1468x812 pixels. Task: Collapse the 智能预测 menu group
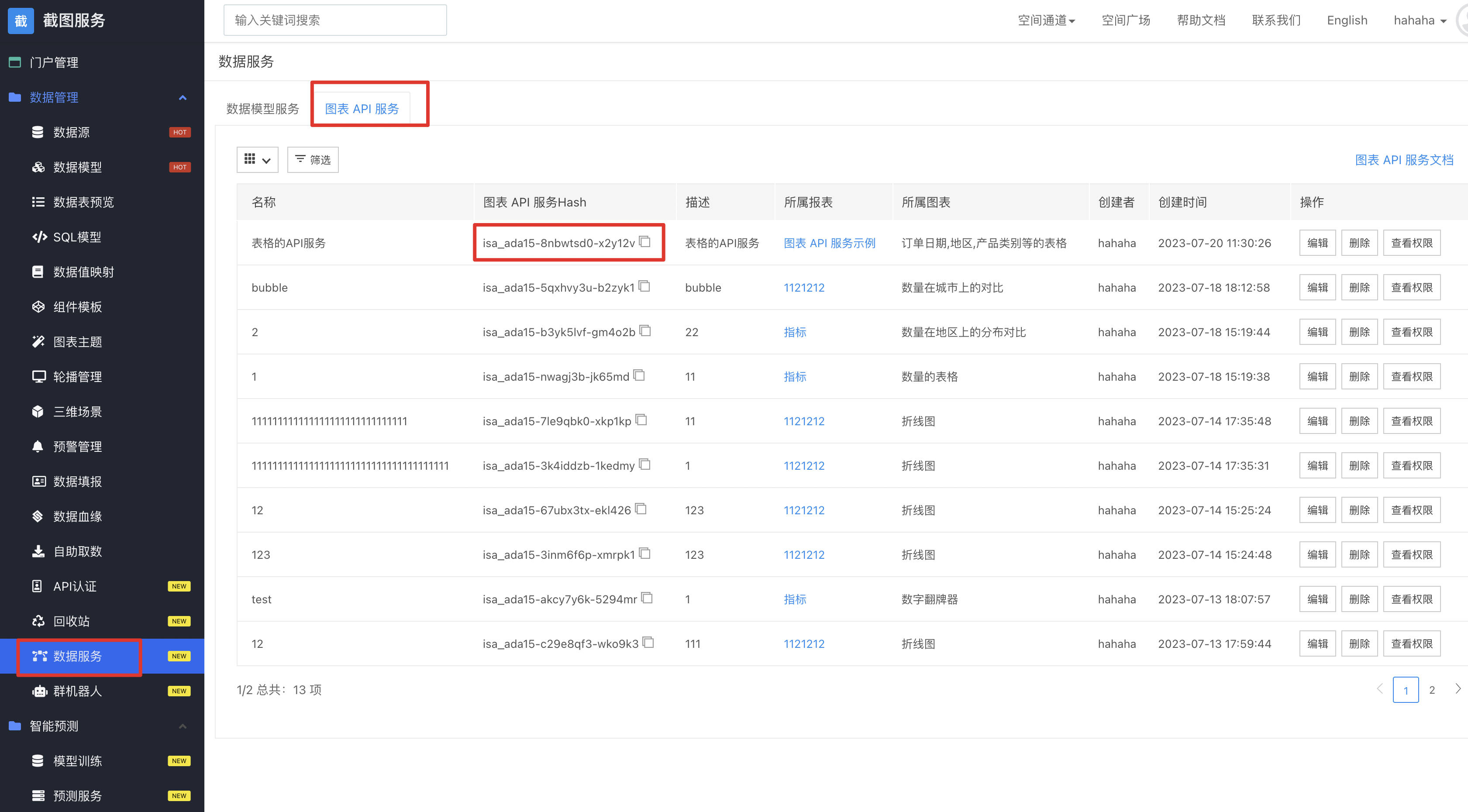[183, 726]
